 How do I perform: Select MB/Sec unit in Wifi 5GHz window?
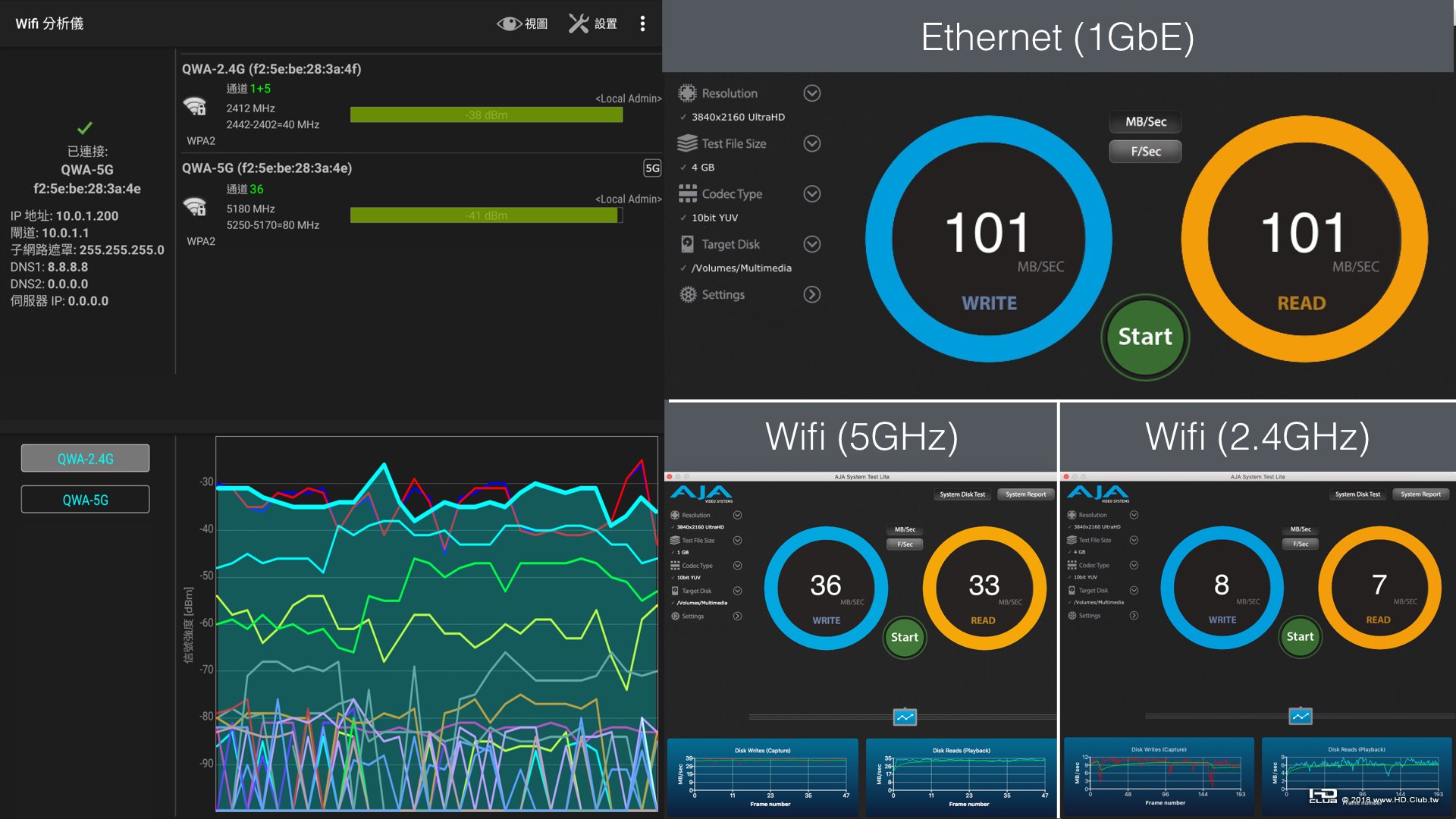[x=905, y=529]
